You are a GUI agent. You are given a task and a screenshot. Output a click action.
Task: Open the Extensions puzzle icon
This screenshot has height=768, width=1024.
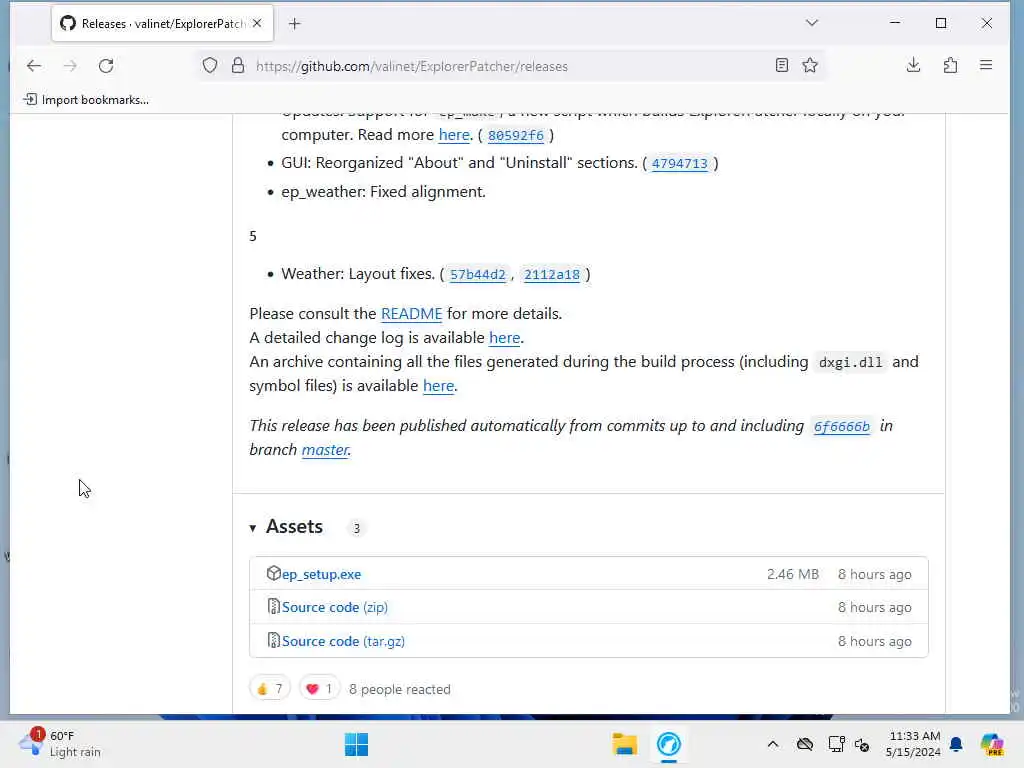[x=950, y=65]
